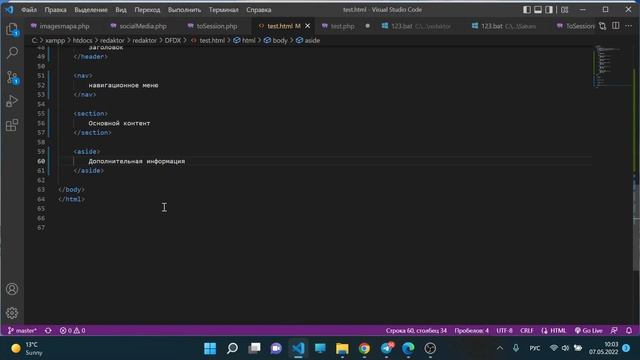Click Строка 60, столбец 34 position indicator
This screenshot has width=640, height=360.
click(416, 330)
